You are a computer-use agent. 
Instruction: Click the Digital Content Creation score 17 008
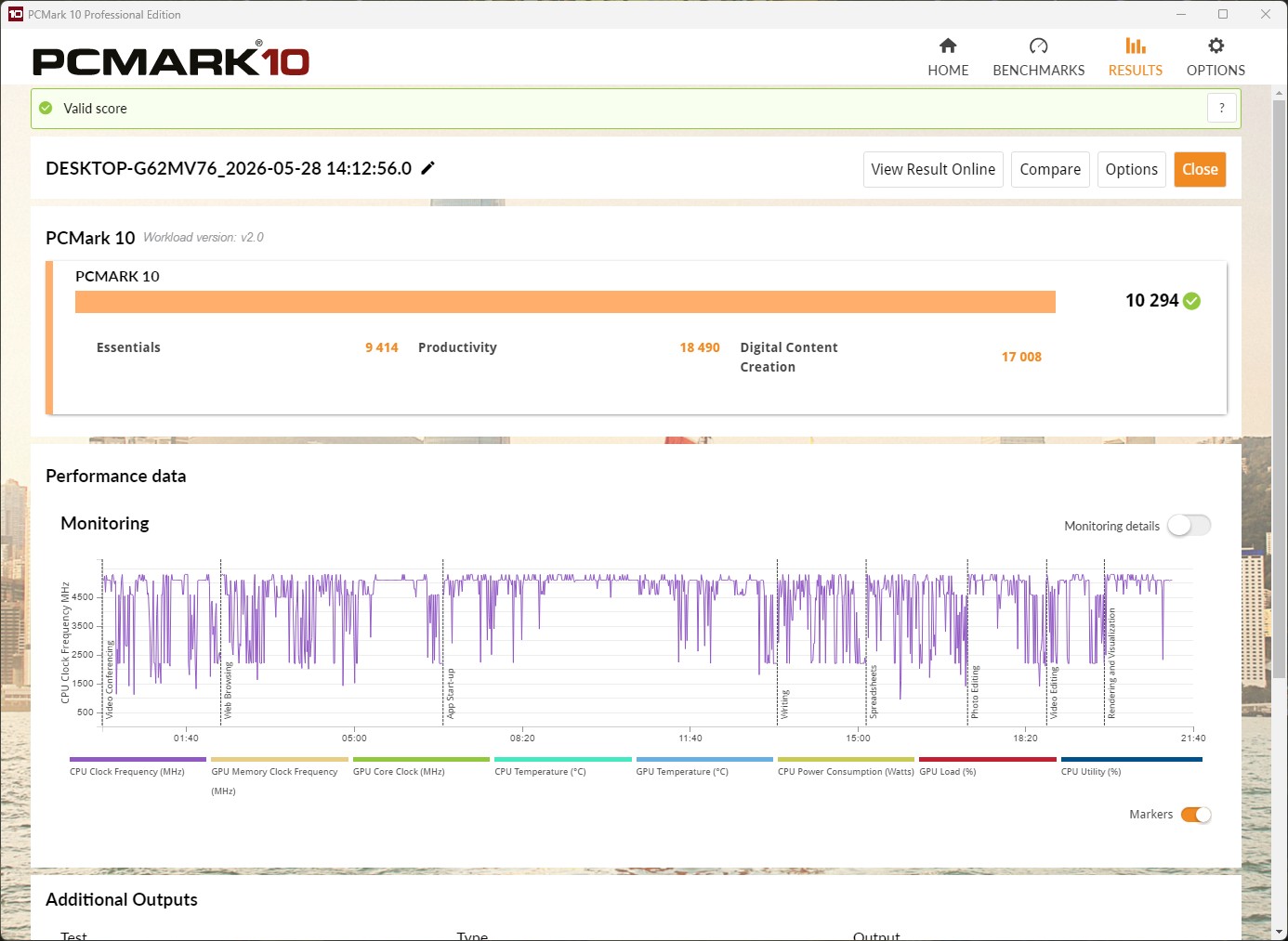(x=1021, y=357)
